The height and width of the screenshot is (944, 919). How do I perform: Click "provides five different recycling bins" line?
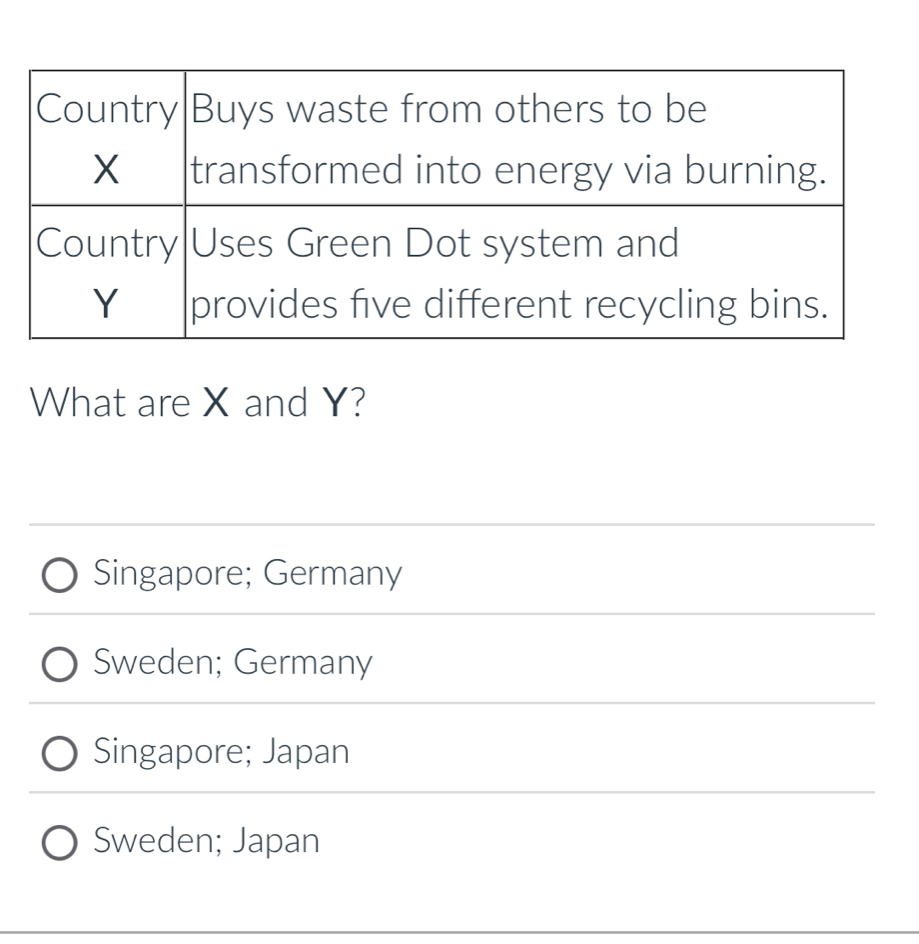point(509,306)
